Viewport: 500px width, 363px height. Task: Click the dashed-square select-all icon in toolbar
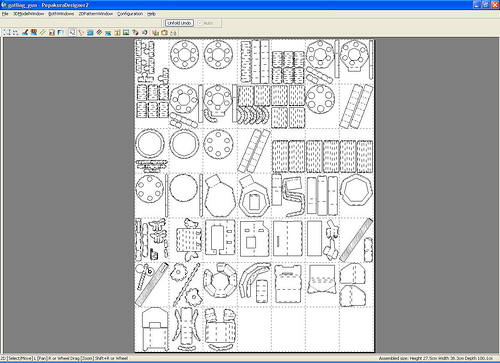click(7, 32)
